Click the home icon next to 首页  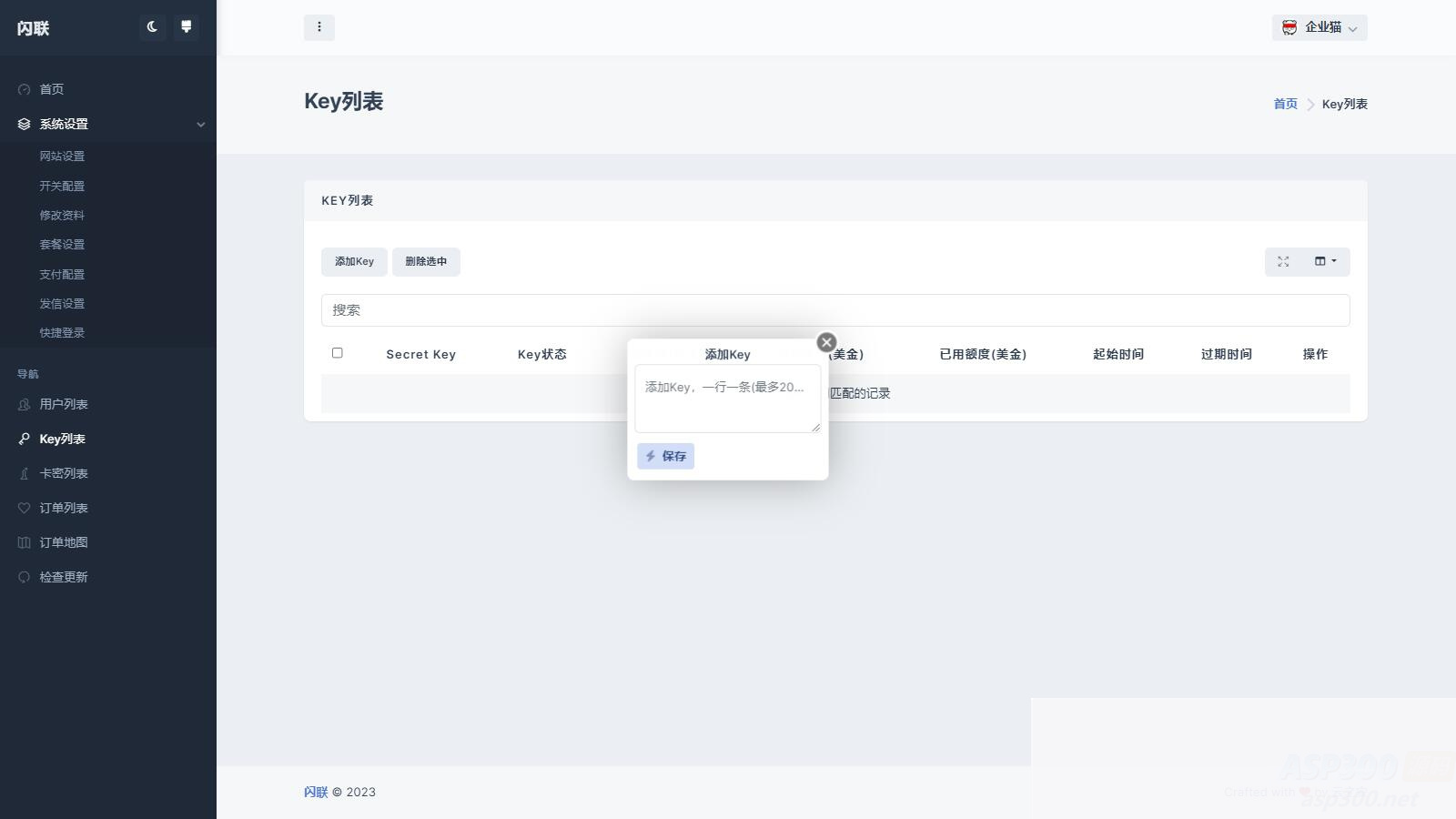click(24, 88)
